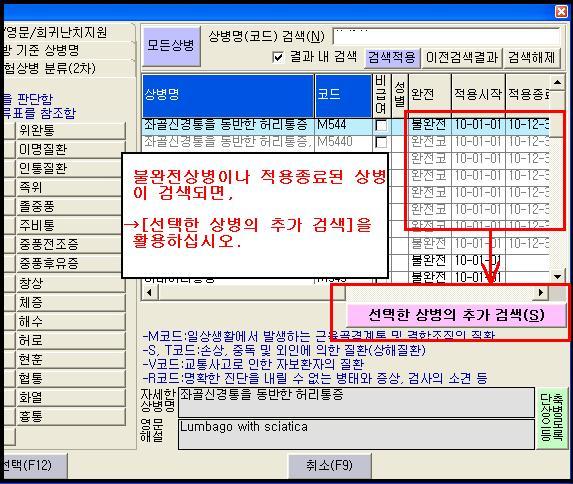Close the dialog with the red X
This screenshot has height=484, width=573.
coord(561,11)
